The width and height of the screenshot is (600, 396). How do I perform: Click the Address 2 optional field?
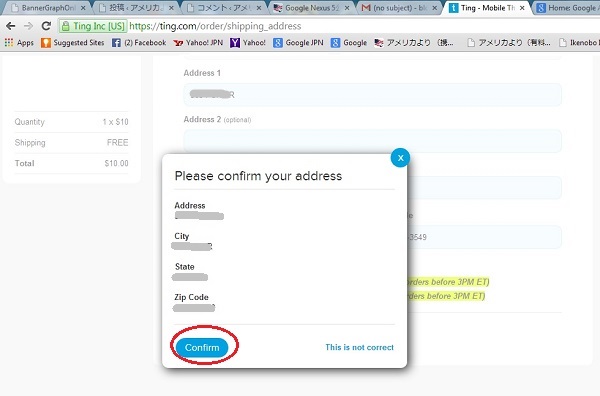pos(372,141)
